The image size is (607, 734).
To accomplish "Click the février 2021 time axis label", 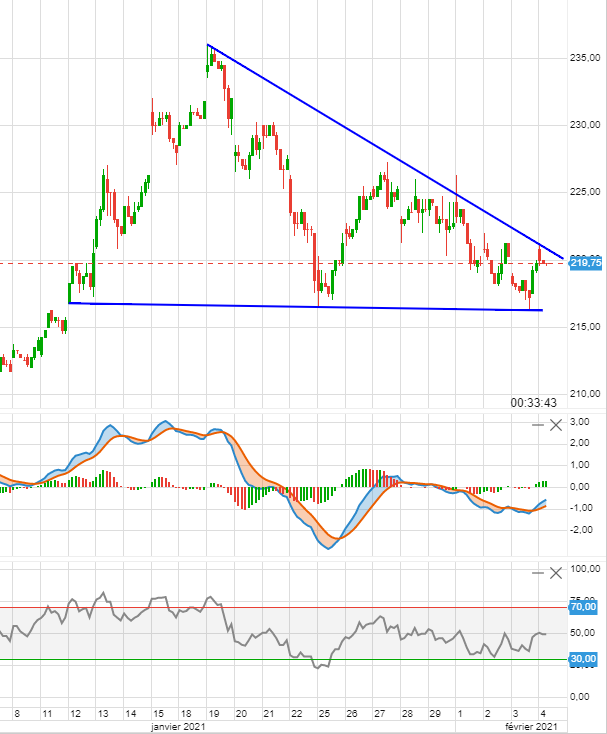I will tap(526, 724).
